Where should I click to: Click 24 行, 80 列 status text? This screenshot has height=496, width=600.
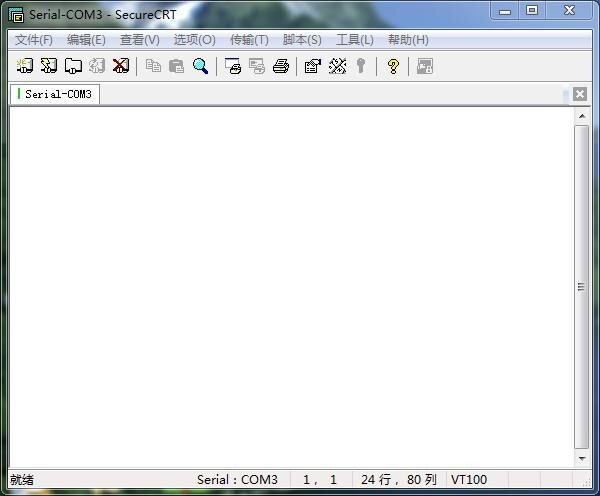tap(399, 480)
